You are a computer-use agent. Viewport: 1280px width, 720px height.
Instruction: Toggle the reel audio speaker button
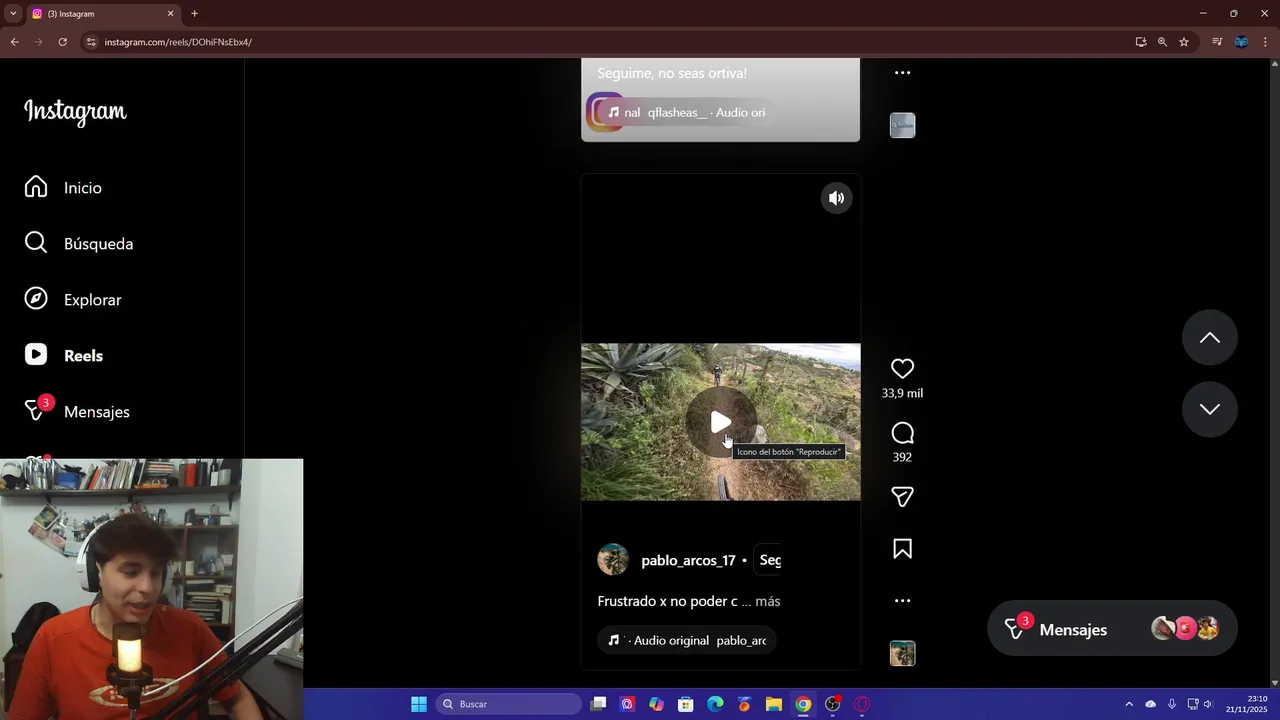[x=836, y=198]
